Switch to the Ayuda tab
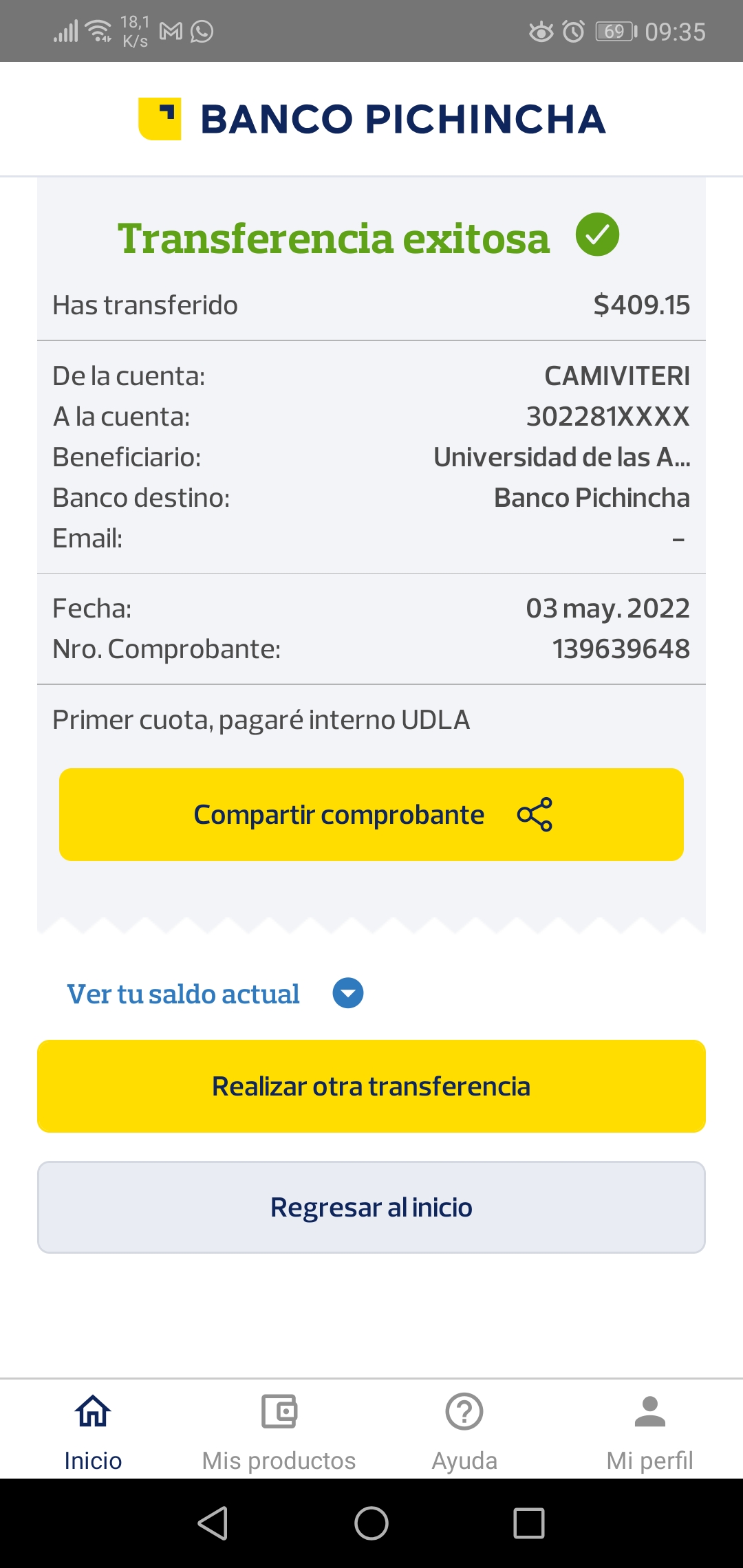This screenshot has width=743, height=1568. (464, 1459)
